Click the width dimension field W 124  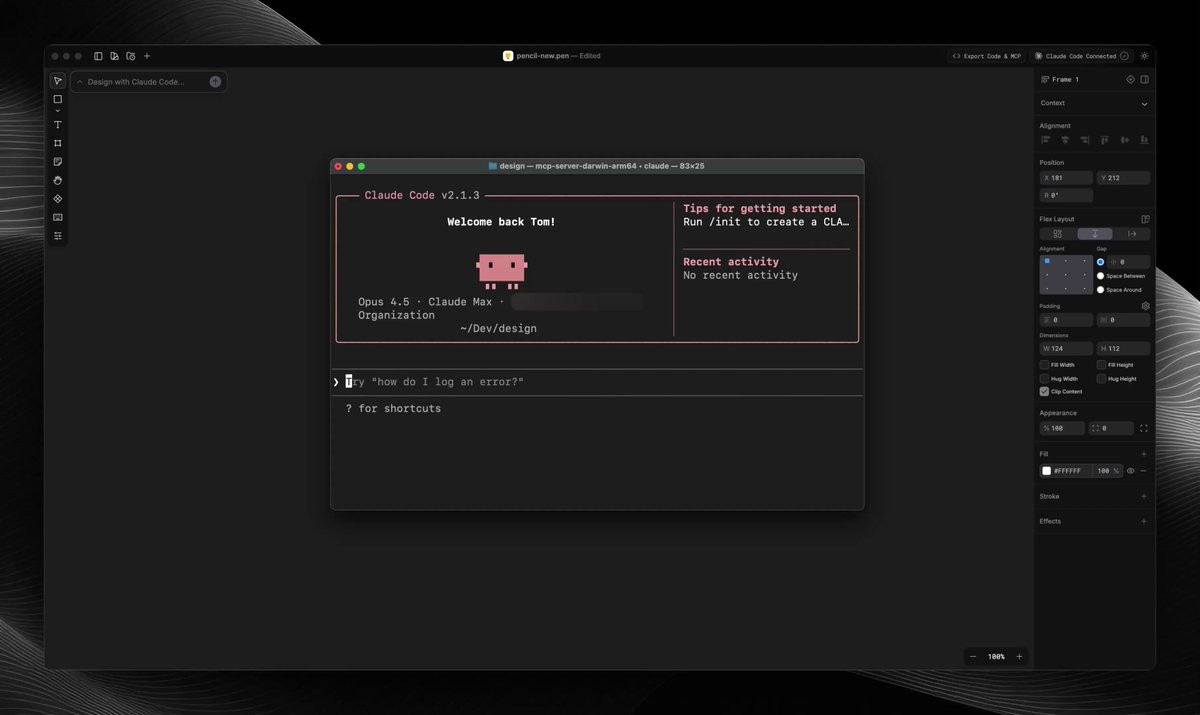(1066, 349)
